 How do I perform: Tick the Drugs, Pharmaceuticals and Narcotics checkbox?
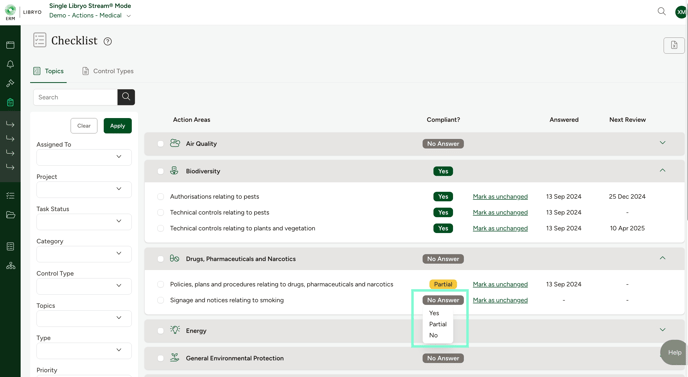click(161, 259)
